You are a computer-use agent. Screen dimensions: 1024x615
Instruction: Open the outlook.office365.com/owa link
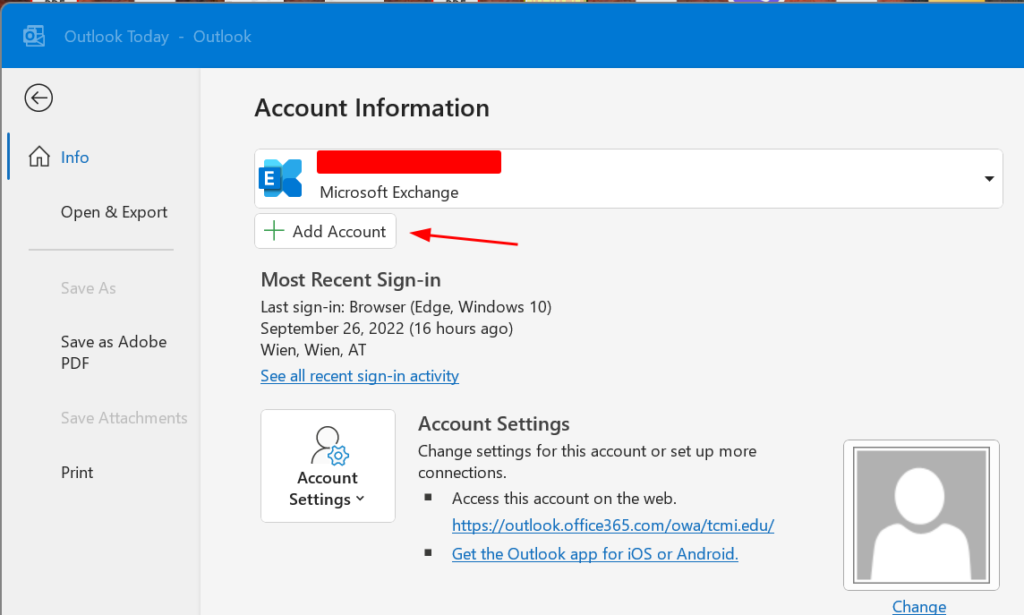(x=613, y=526)
